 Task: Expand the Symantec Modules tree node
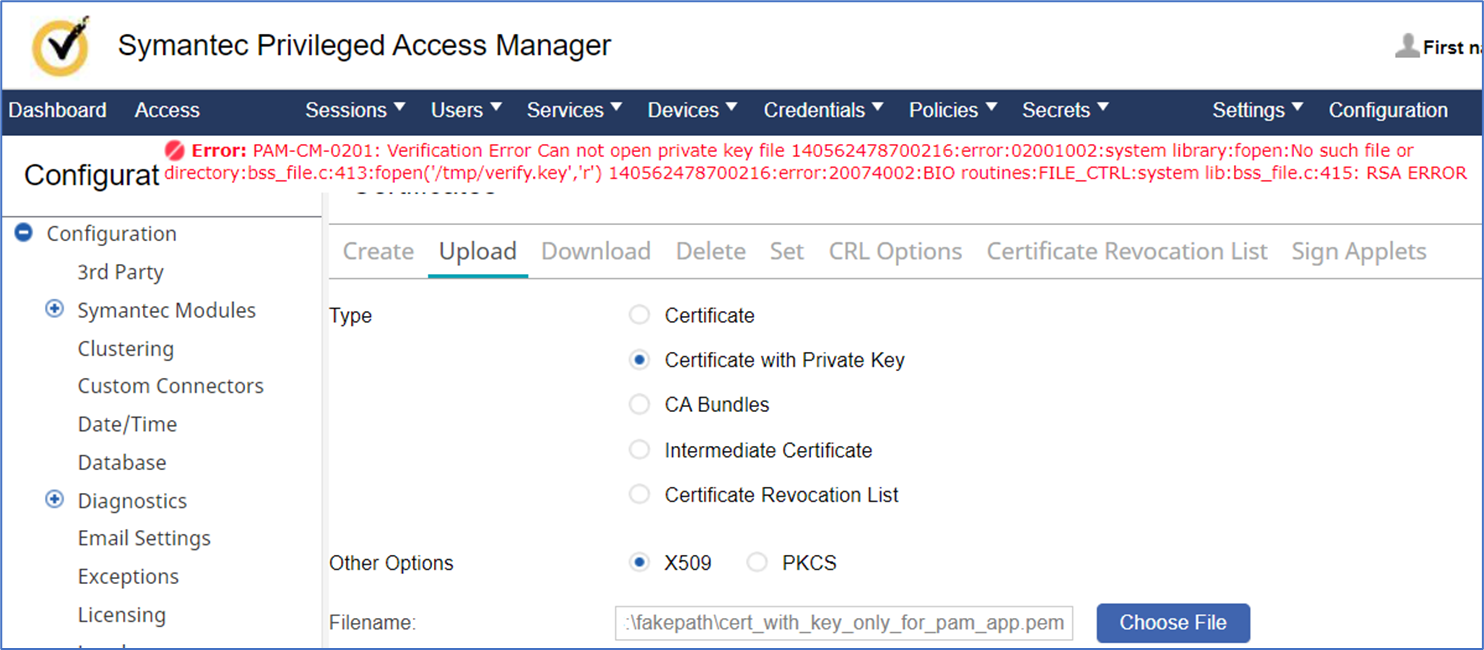coord(55,310)
